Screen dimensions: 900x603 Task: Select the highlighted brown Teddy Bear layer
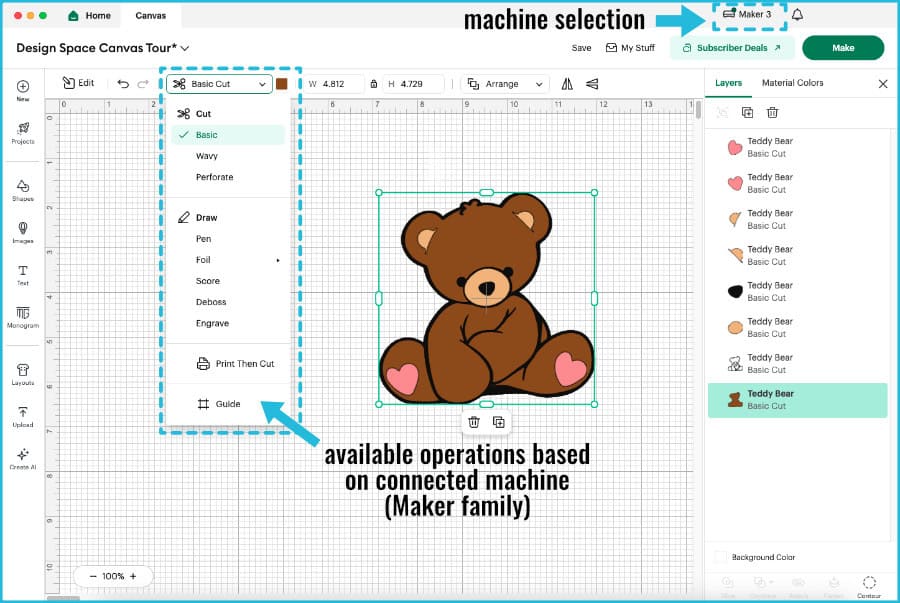tap(797, 400)
